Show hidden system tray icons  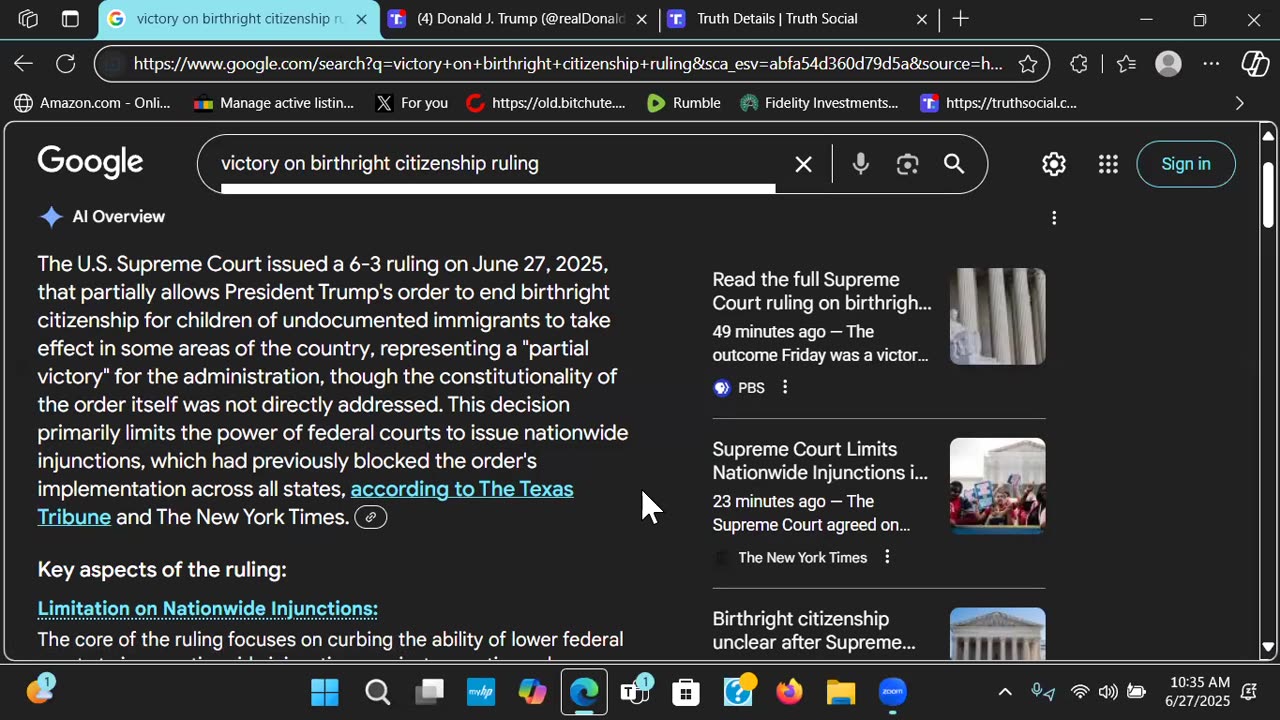(x=1005, y=692)
